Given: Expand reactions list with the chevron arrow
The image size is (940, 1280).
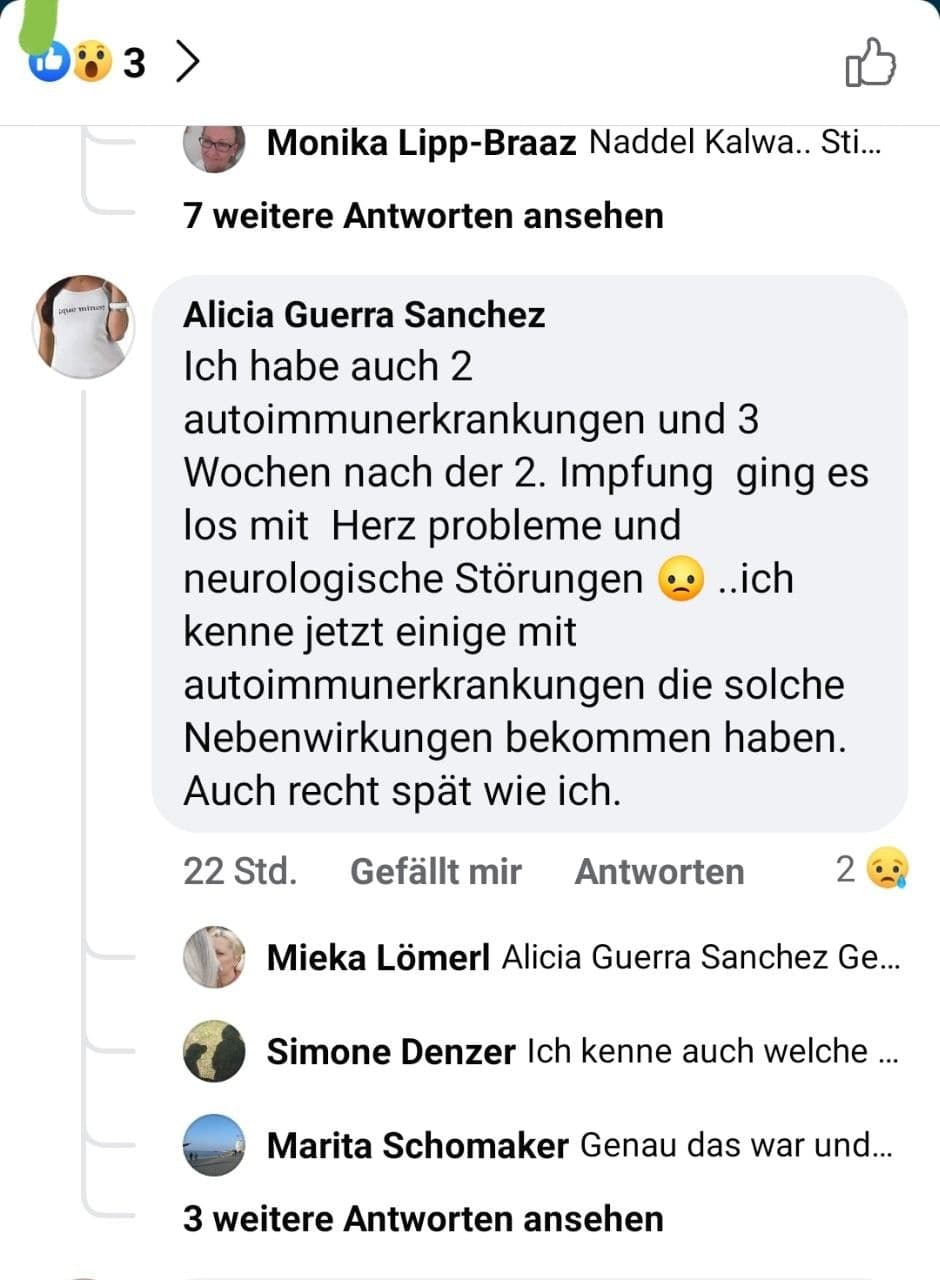Looking at the screenshot, I should coord(187,63).
